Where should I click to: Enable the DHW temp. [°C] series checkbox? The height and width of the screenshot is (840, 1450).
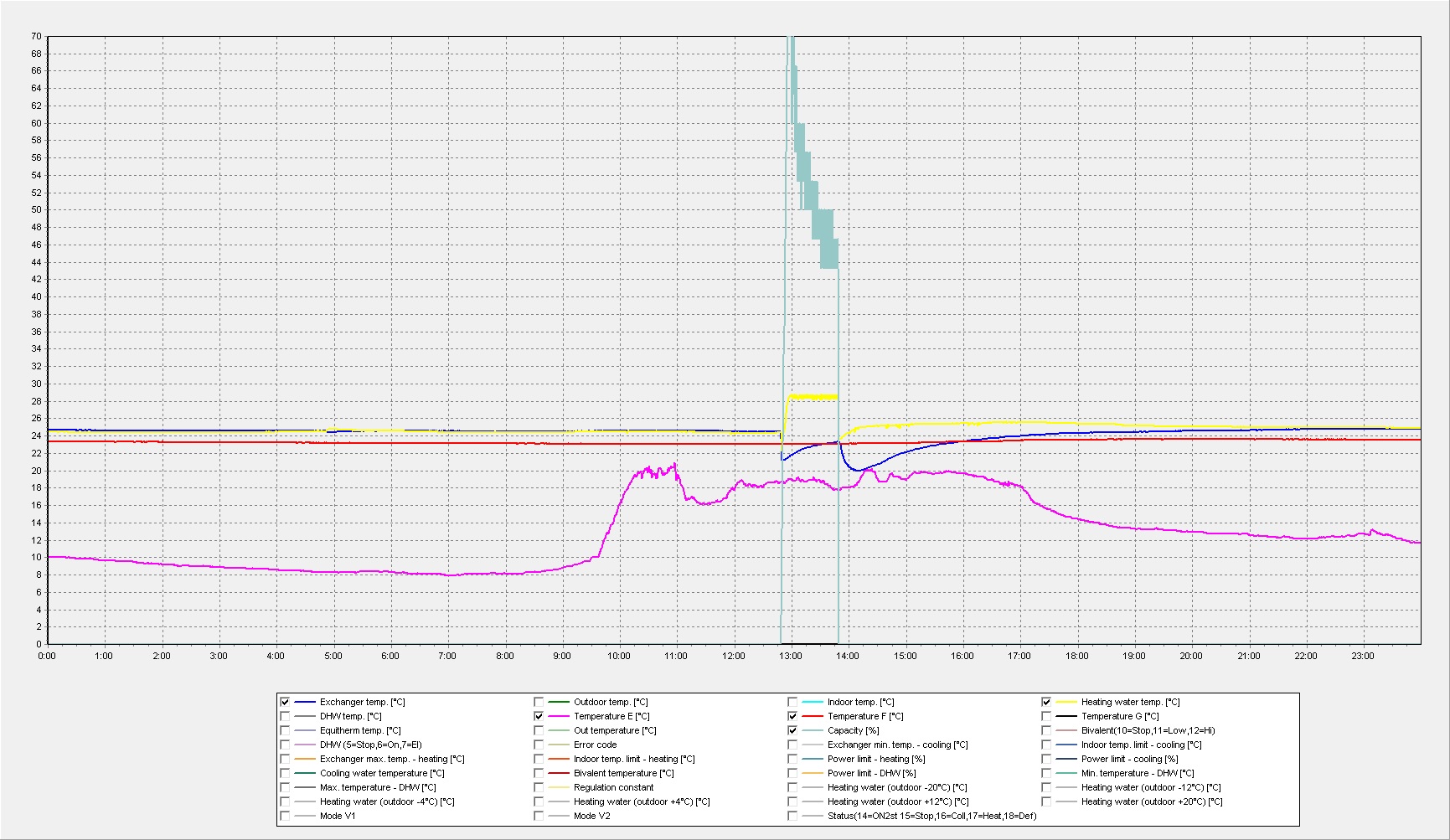tap(285, 716)
